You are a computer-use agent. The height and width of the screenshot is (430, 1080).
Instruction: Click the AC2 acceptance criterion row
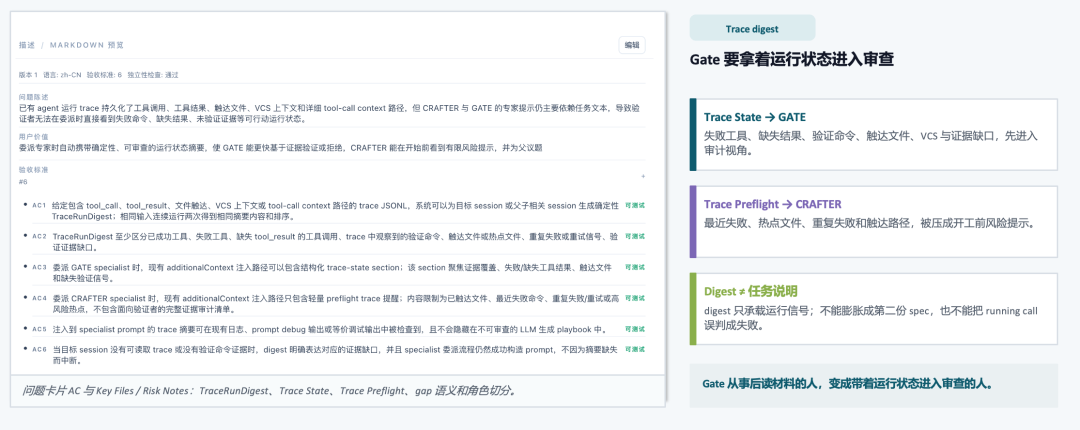click(333, 241)
